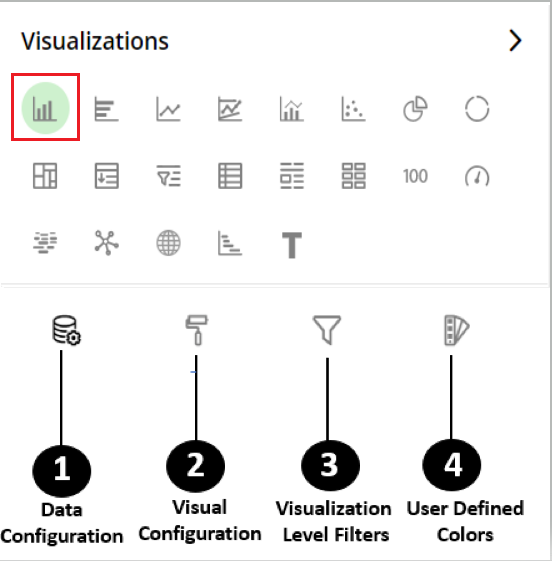Pick the line chart visualization
This screenshot has width=552, height=561.
(168, 109)
